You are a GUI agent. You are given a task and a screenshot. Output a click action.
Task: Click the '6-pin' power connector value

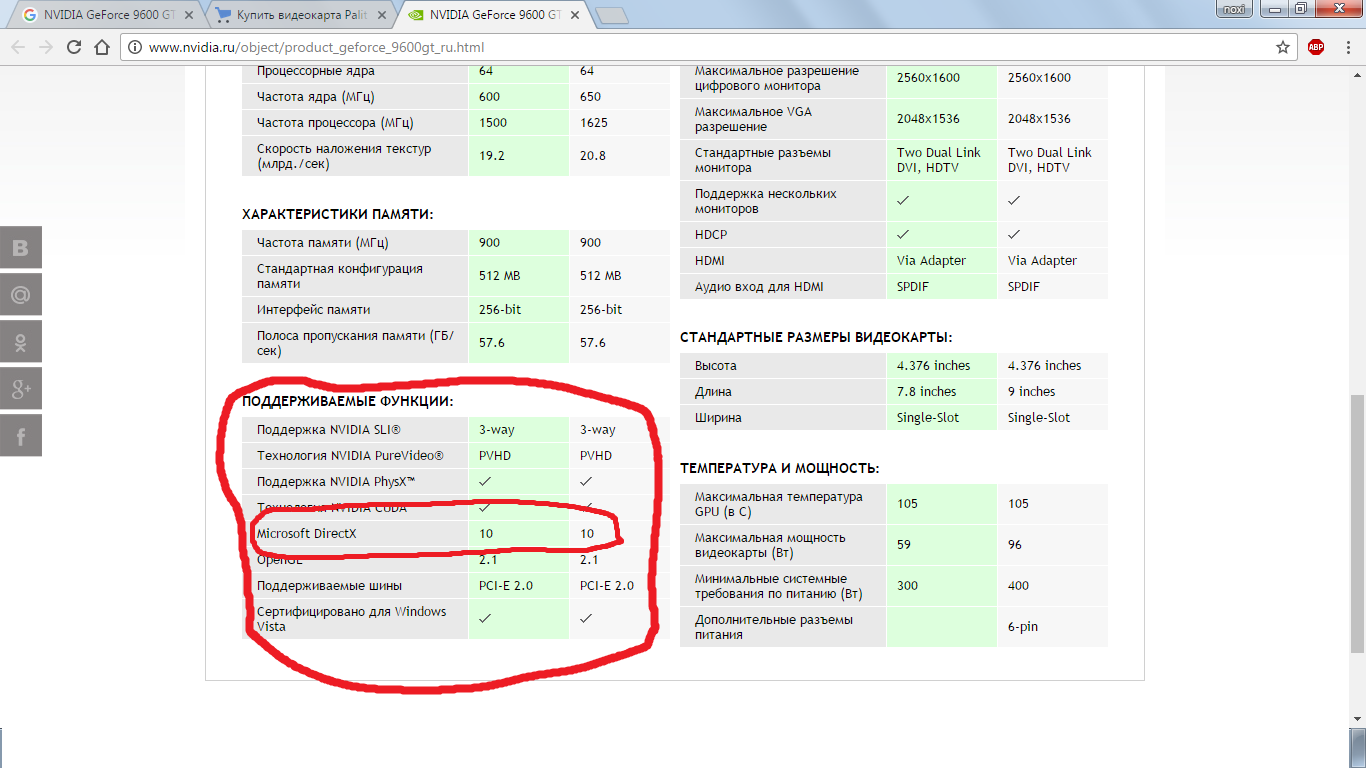1023,627
